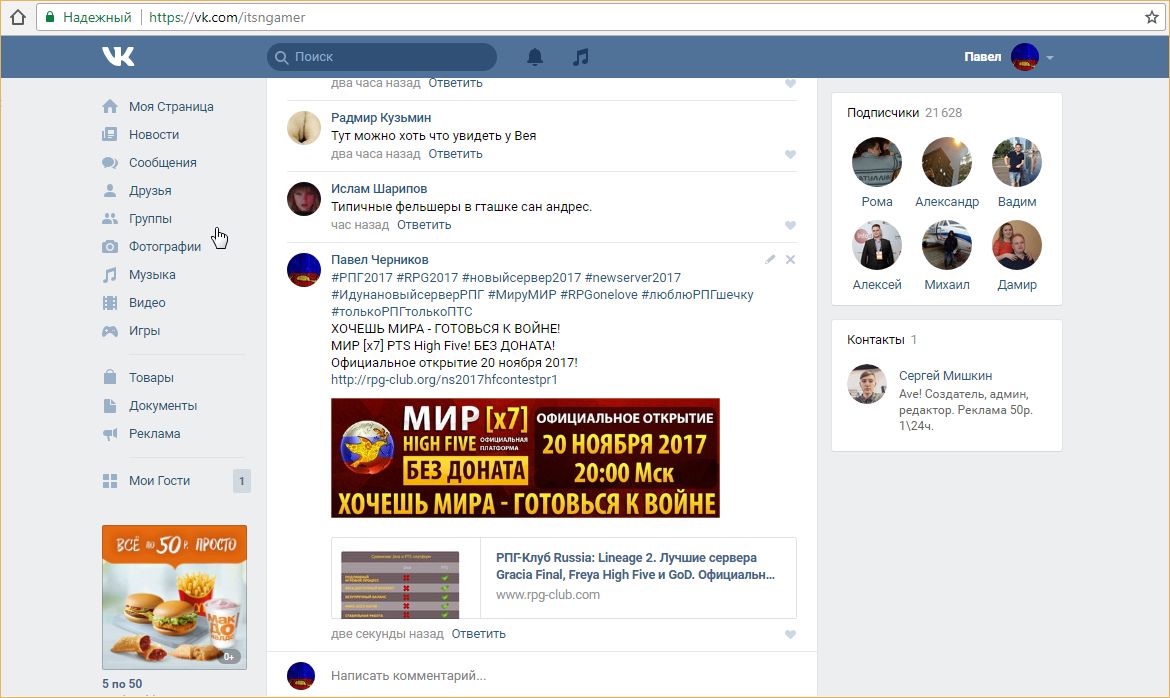Delete Павел Черников's comment with X icon
Screen dimensions: 1170x698
[x=790, y=259]
